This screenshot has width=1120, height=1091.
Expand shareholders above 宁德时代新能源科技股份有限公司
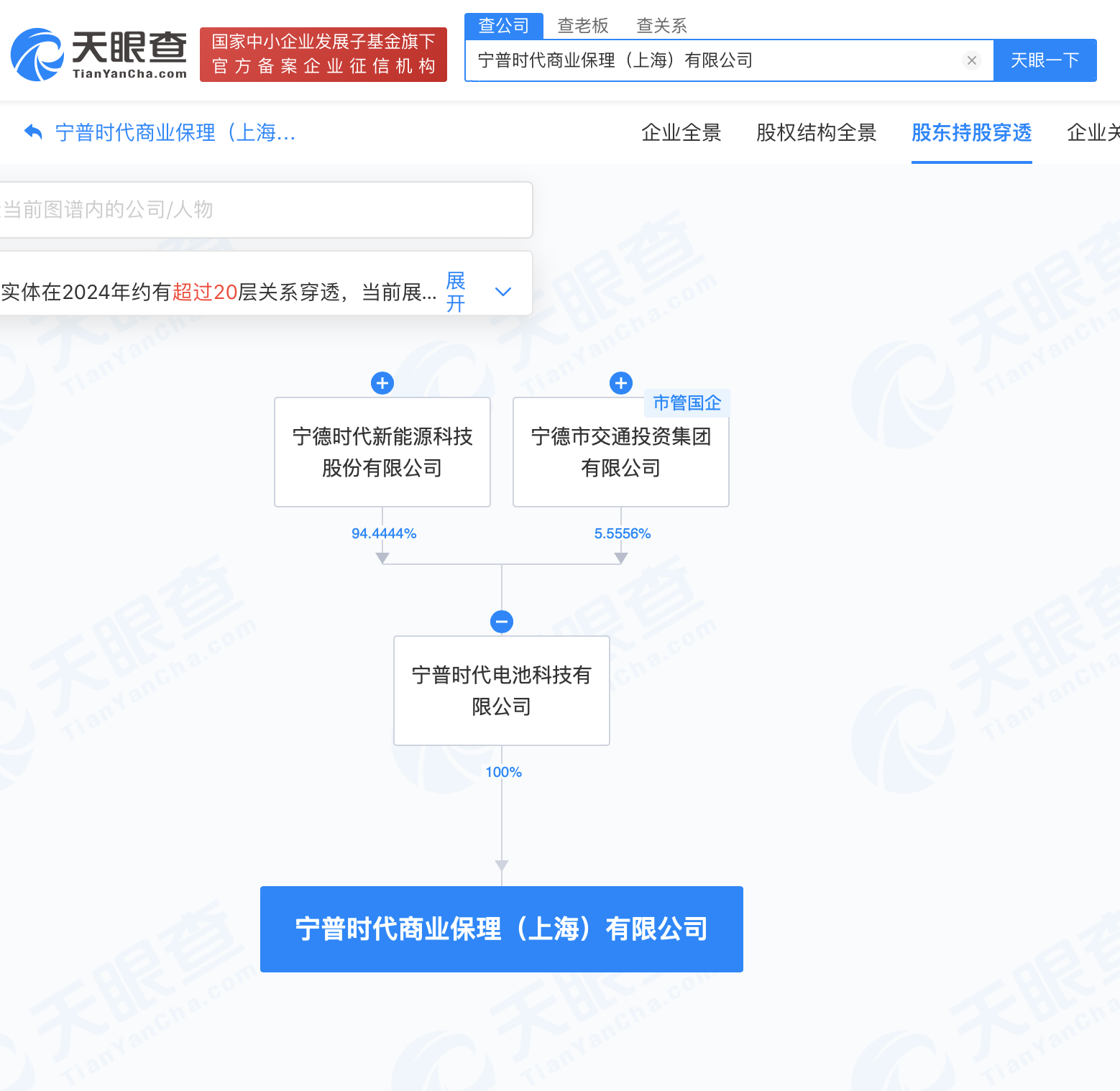click(382, 383)
